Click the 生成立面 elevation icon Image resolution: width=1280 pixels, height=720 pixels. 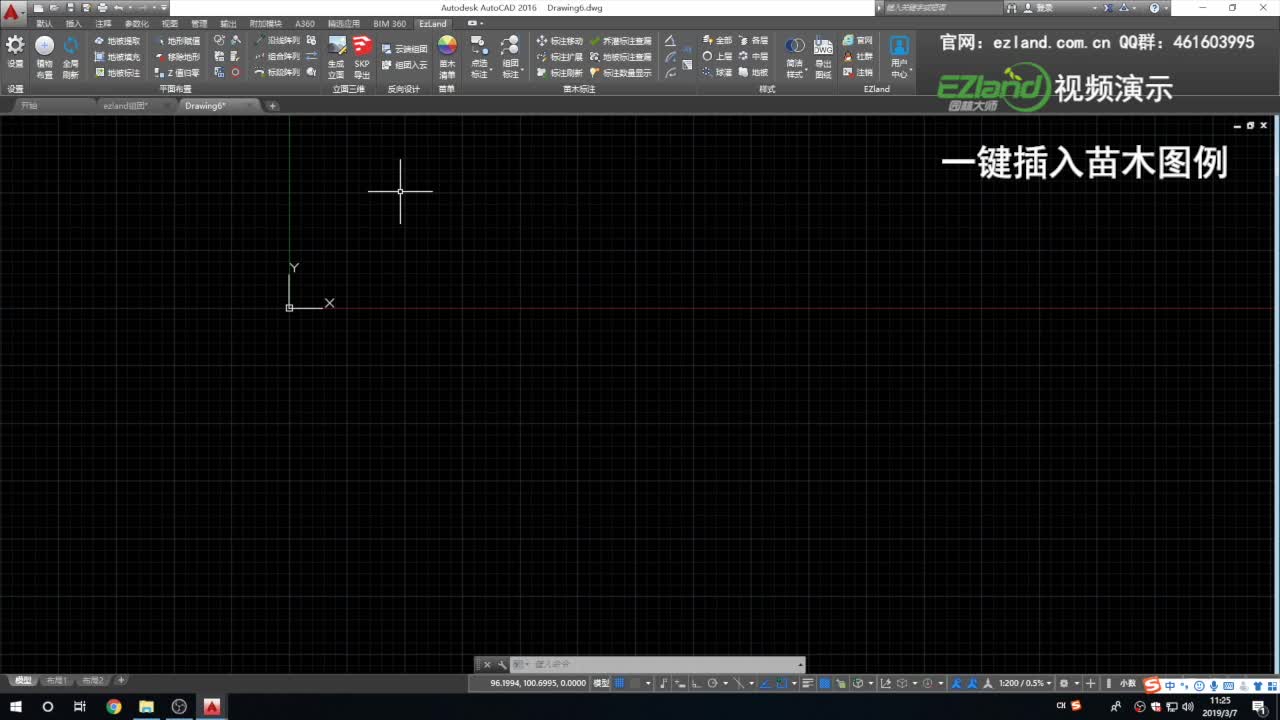click(336, 58)
